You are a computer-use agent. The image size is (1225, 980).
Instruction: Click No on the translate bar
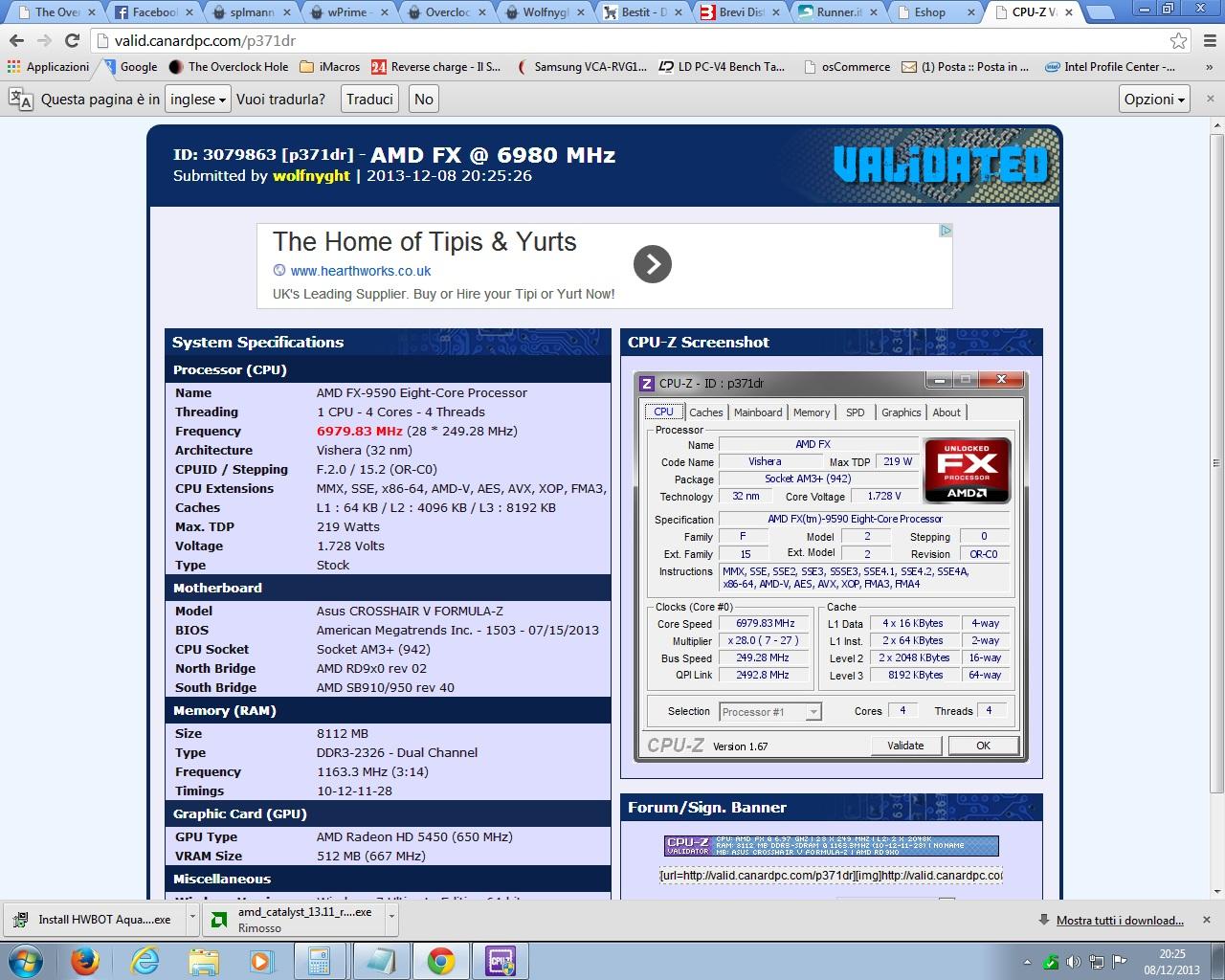[x=424, y=100]
